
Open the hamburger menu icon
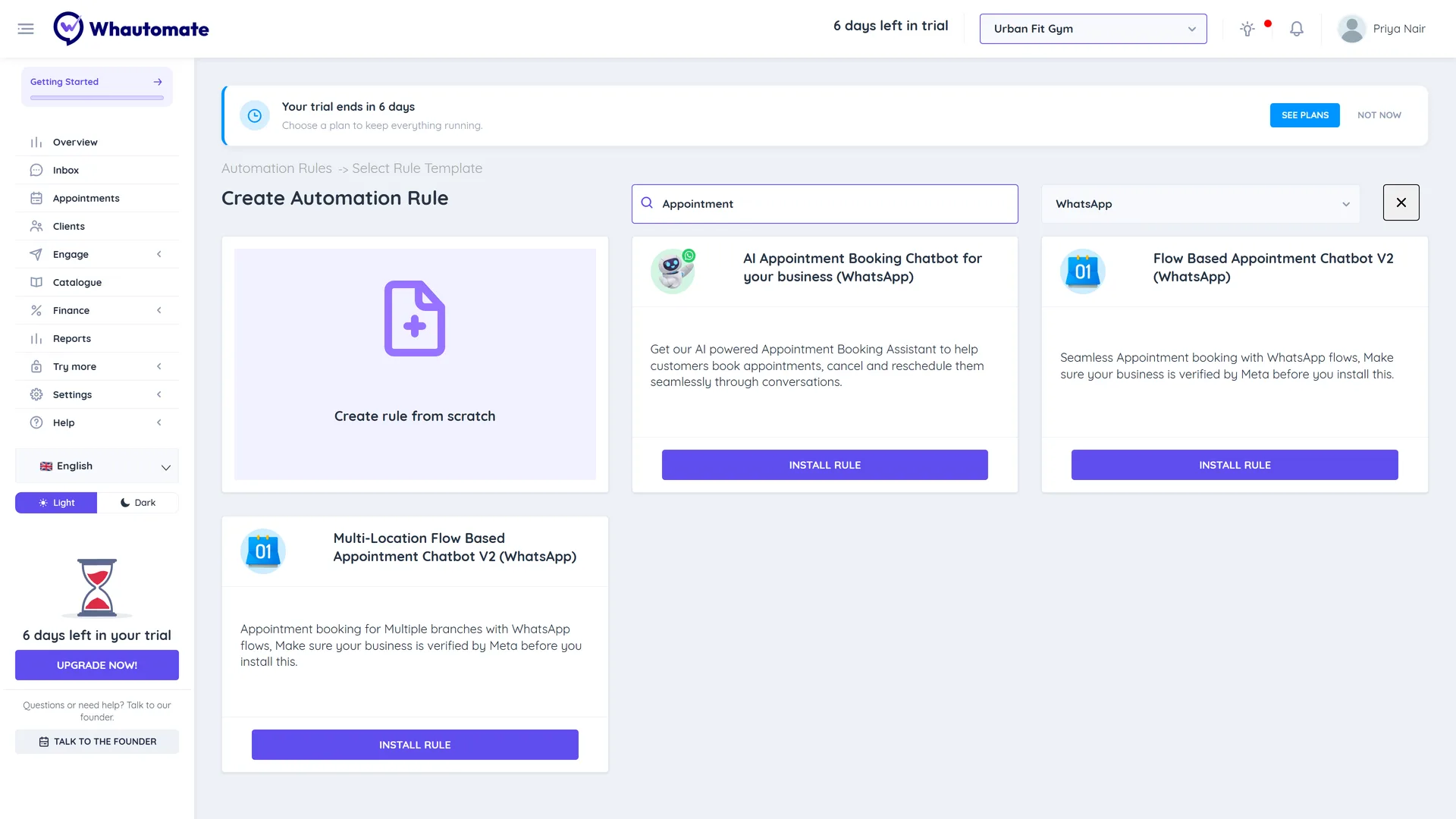pos(26,29)
